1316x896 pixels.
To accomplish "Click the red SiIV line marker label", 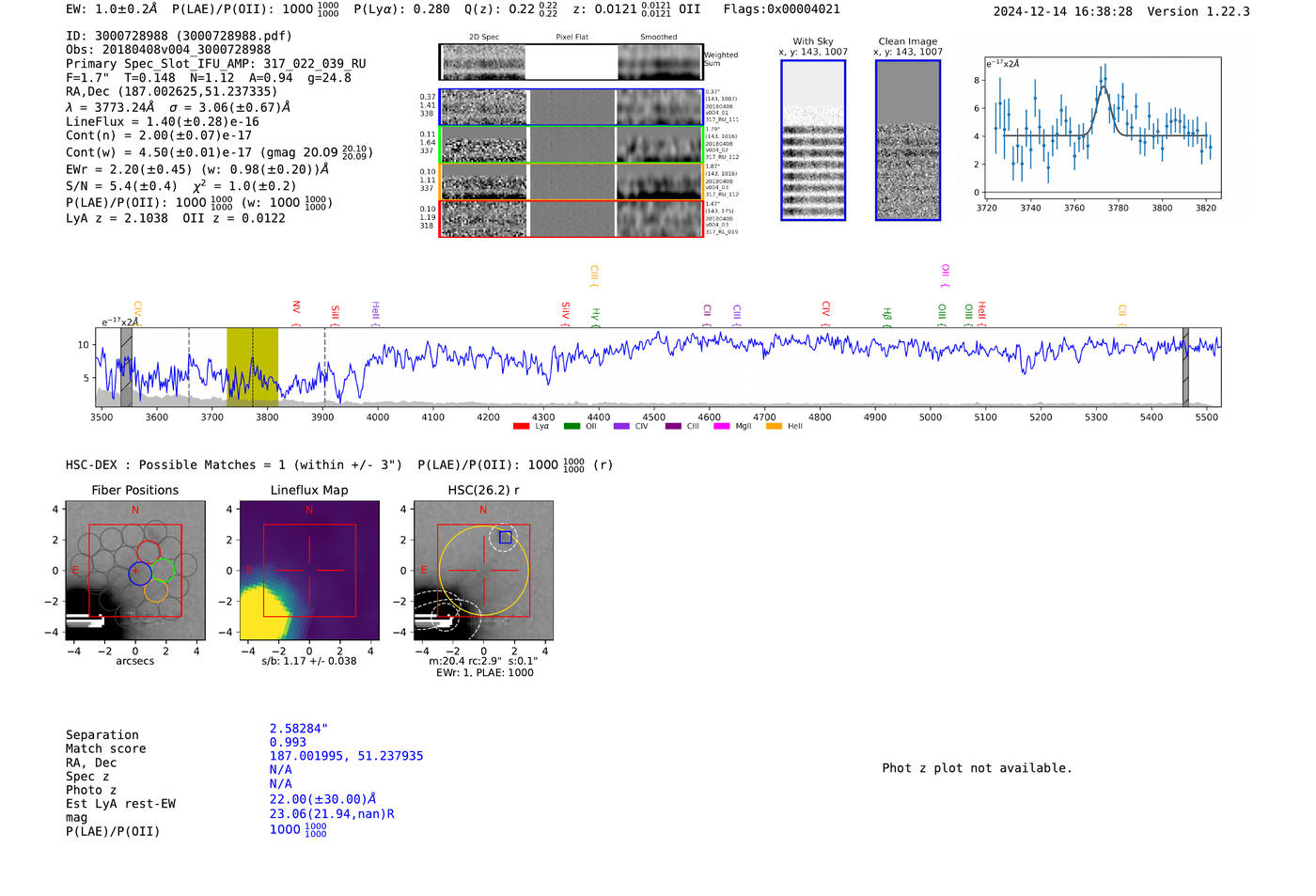I will tap(565, 313).
